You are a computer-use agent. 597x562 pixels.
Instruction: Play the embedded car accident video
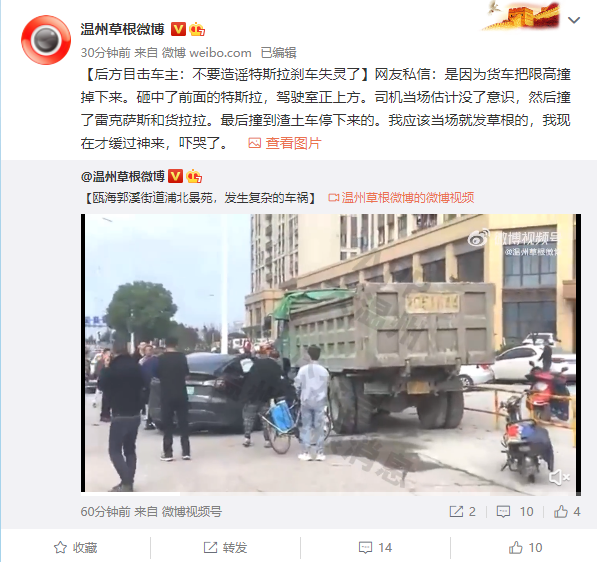tap(330, 353)
